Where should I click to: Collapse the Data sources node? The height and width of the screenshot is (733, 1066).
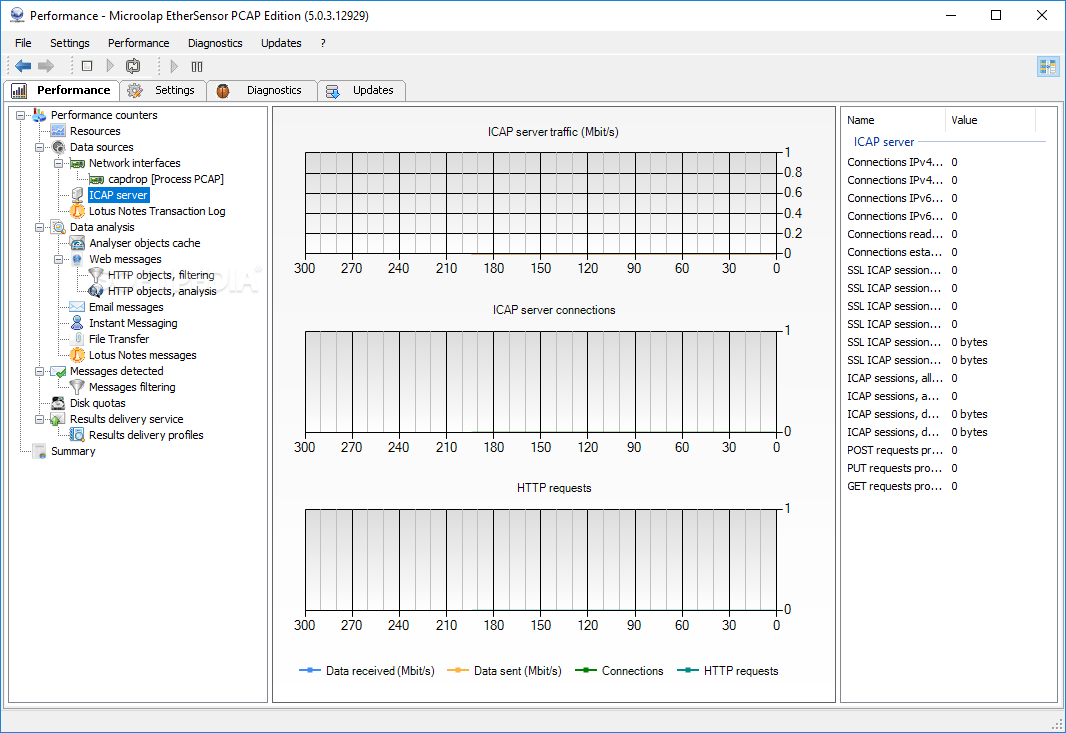coord(39,148)
